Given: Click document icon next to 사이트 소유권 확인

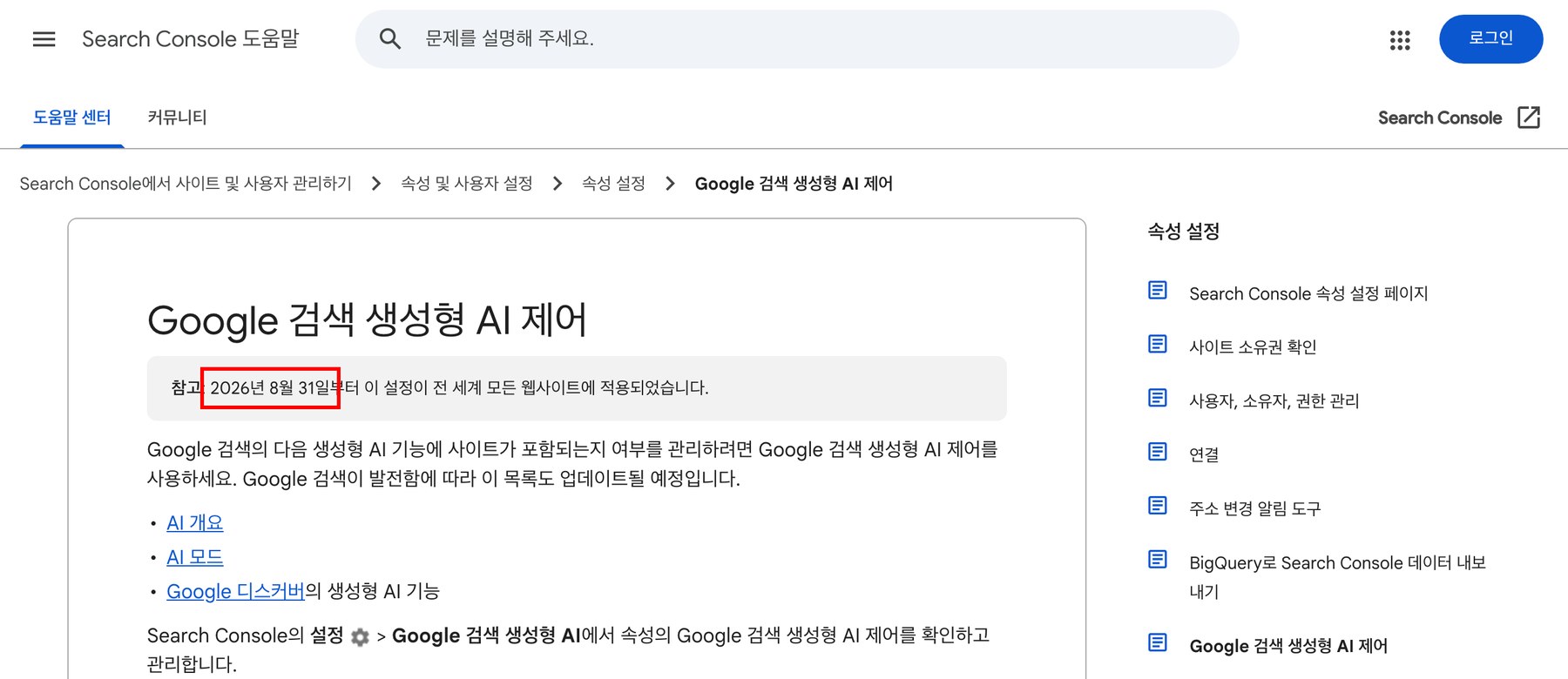Looking at the screenshot, I should (x=1158, y=344).
